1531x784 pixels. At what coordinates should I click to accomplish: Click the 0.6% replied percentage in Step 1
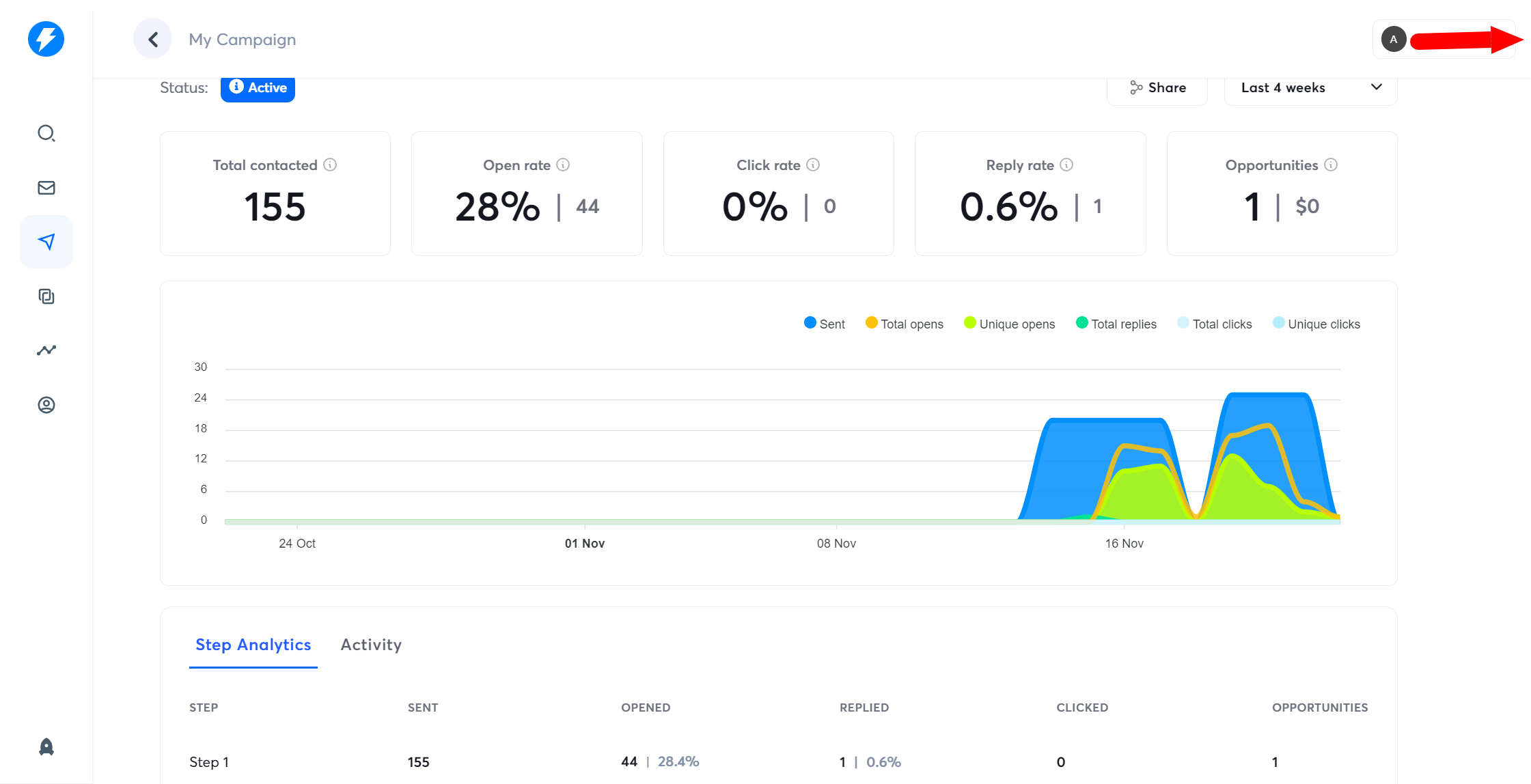(884, 762)
